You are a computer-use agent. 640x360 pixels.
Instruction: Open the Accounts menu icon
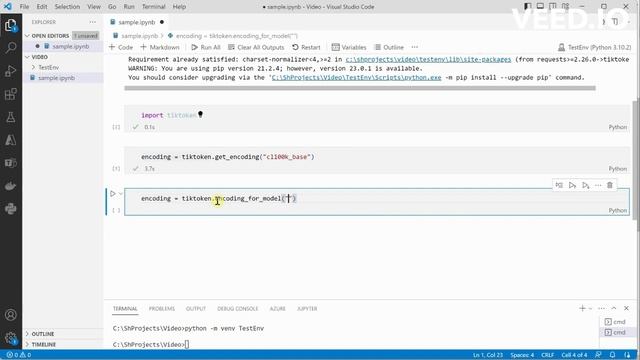[x=11, y=315]
